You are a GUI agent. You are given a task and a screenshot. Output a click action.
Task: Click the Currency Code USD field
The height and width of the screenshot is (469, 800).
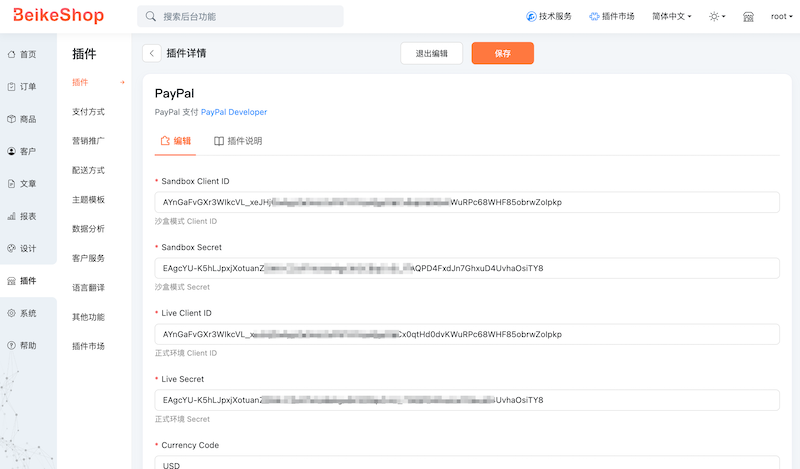click(467, 463)
